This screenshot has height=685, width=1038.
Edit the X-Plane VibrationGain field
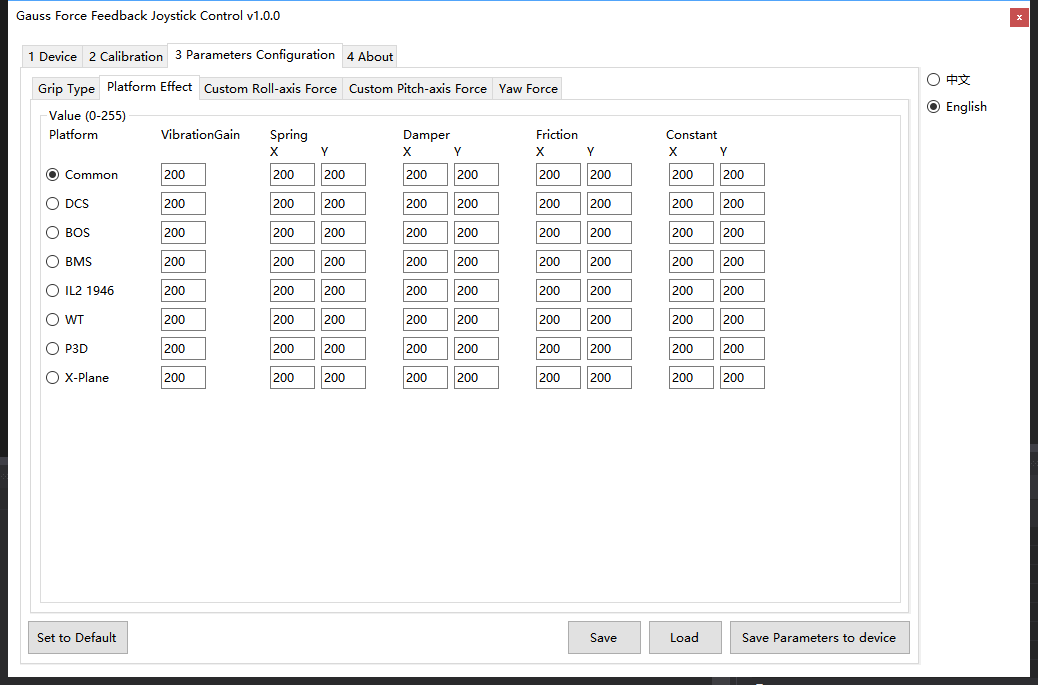pos(183,378)
